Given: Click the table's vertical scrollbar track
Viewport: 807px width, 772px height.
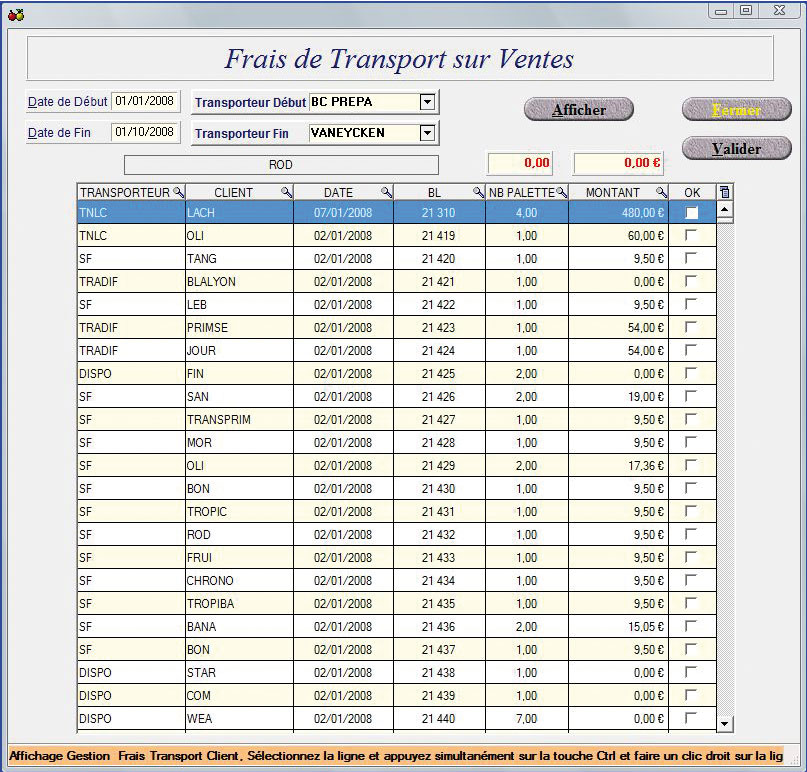Looking at the screenshot, I should coord(725,468).
